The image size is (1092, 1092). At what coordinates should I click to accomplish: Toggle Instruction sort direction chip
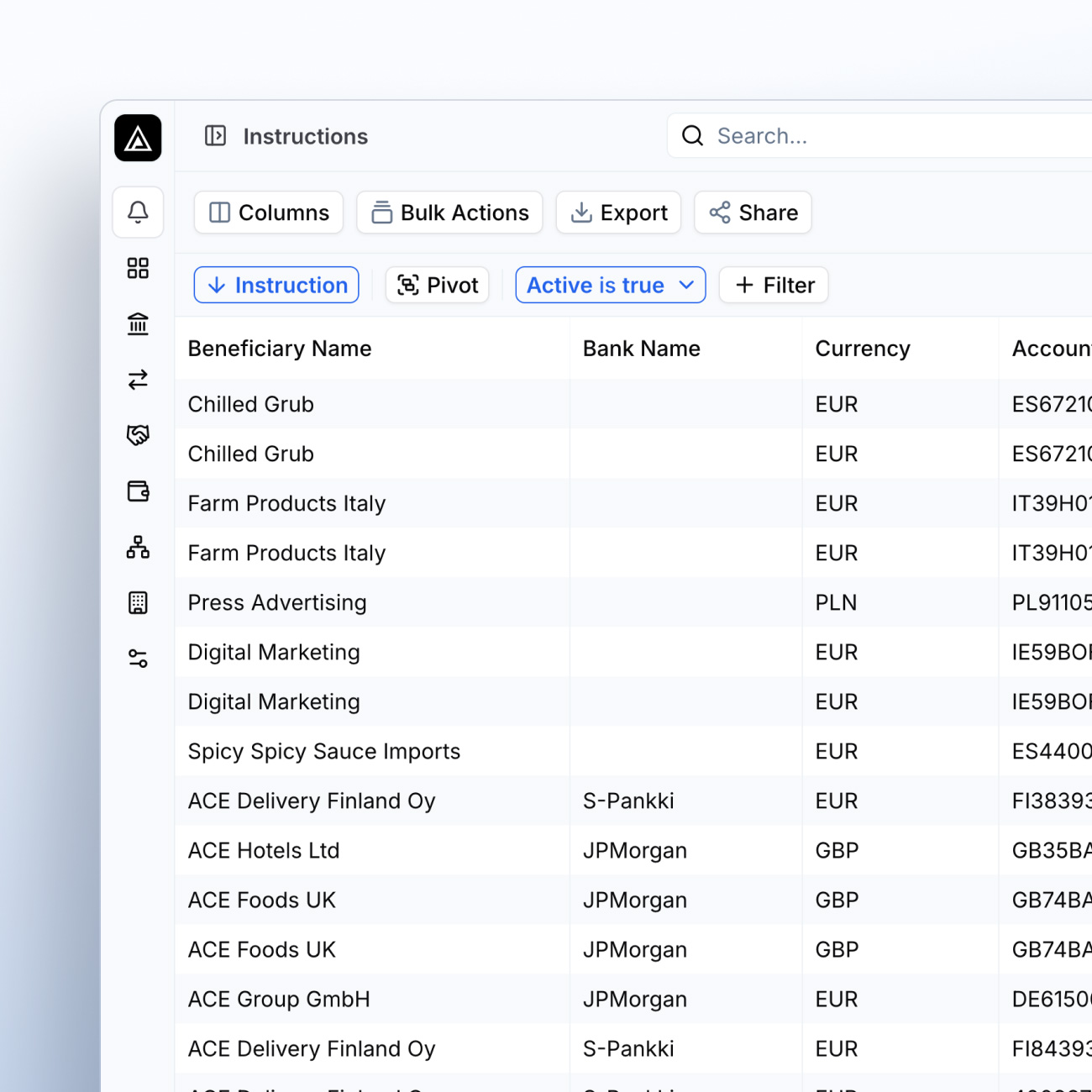(x=276, y=286)
